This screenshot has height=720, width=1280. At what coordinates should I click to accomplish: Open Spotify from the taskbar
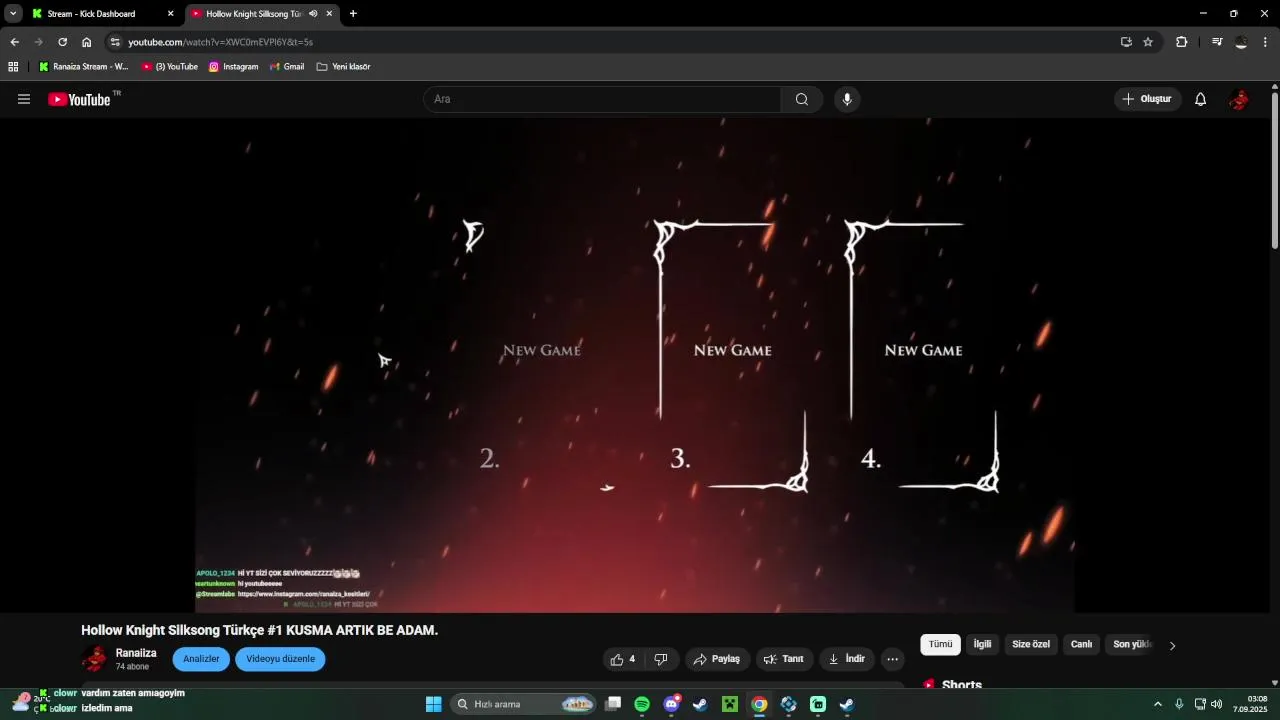pyautogui.click(x=642, y=704)
